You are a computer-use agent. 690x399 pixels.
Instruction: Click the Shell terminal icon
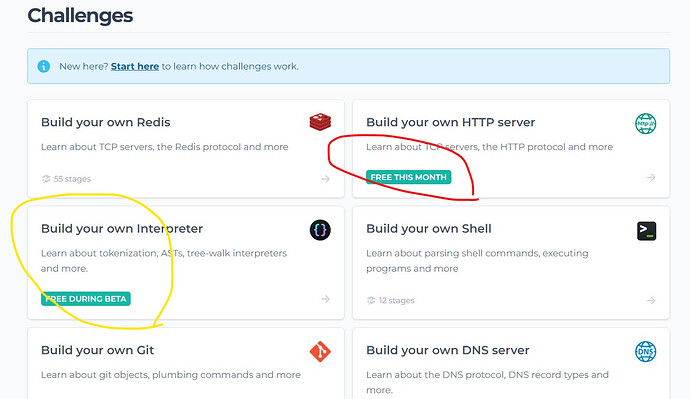point(646,231)
